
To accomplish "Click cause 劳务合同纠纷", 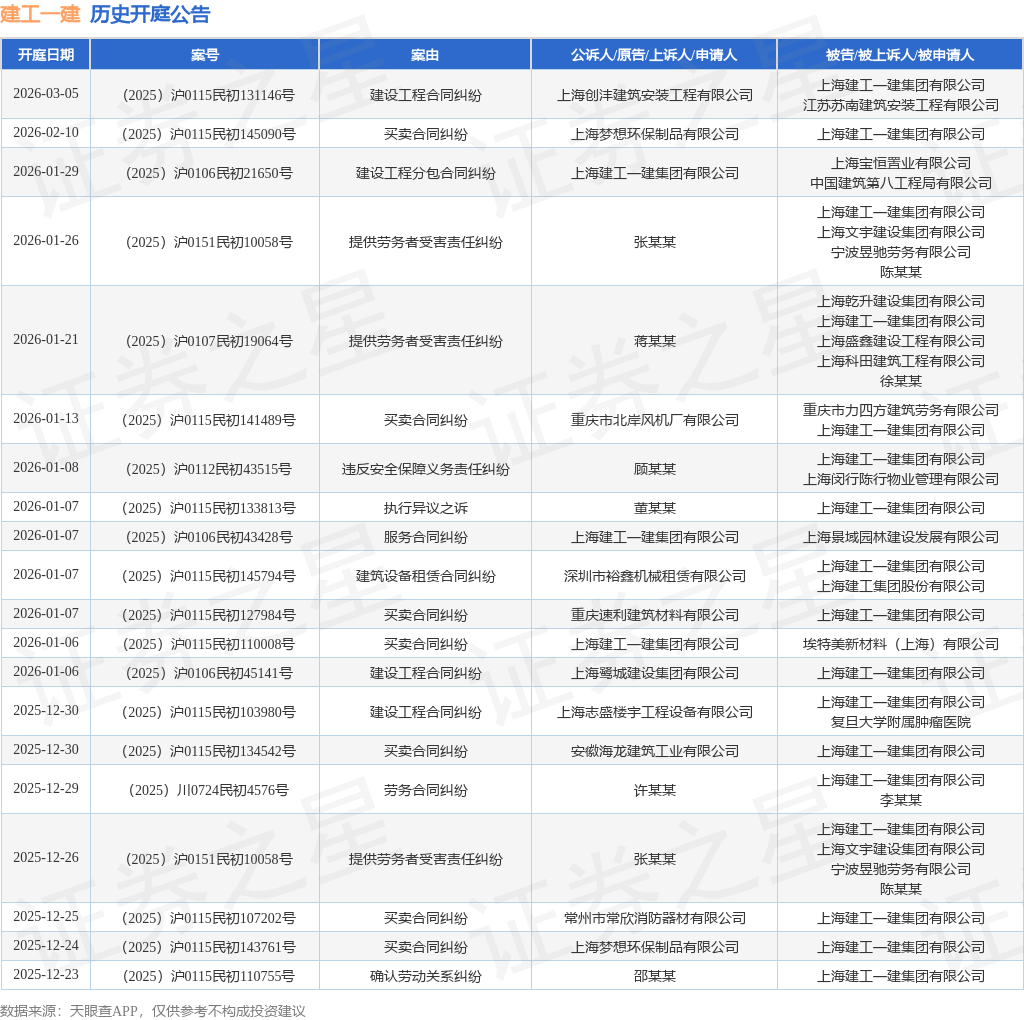I will (425, 790).
